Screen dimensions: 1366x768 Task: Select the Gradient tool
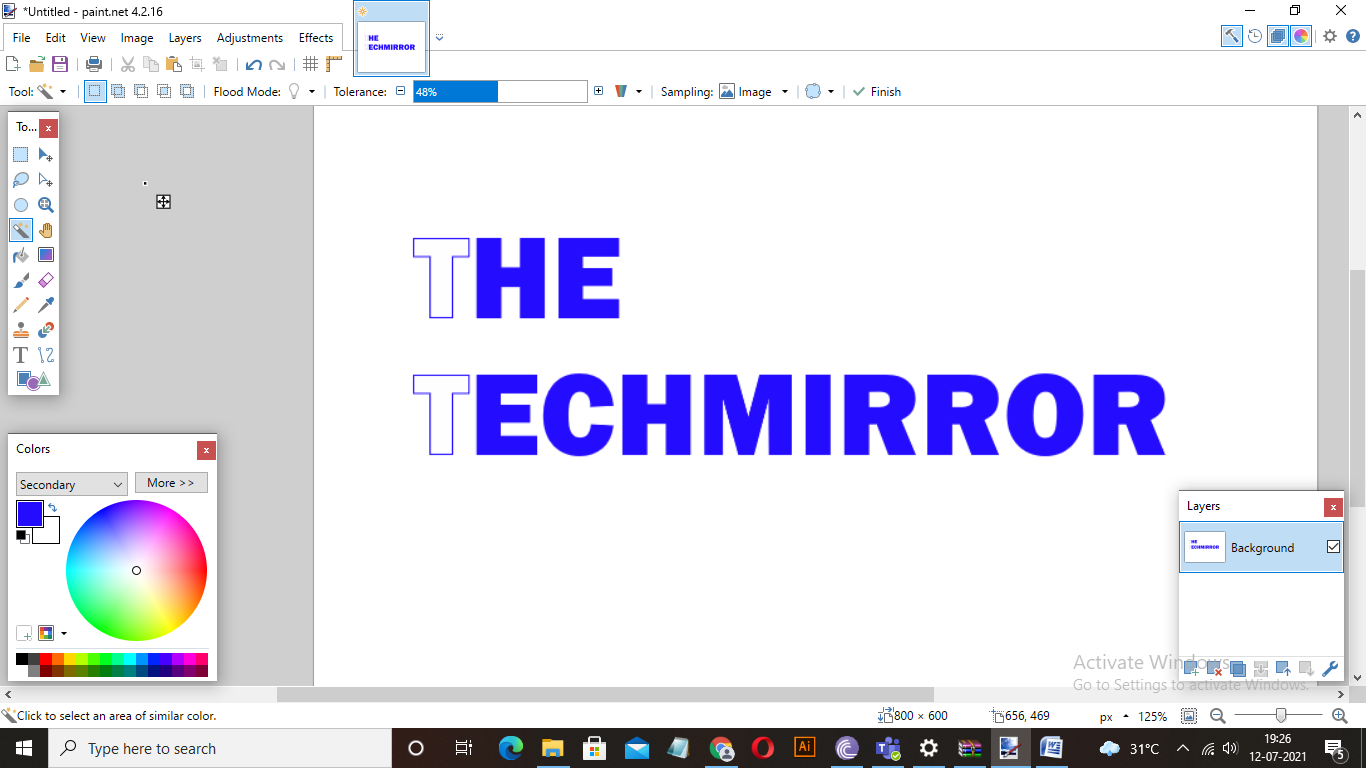(46, 255)
